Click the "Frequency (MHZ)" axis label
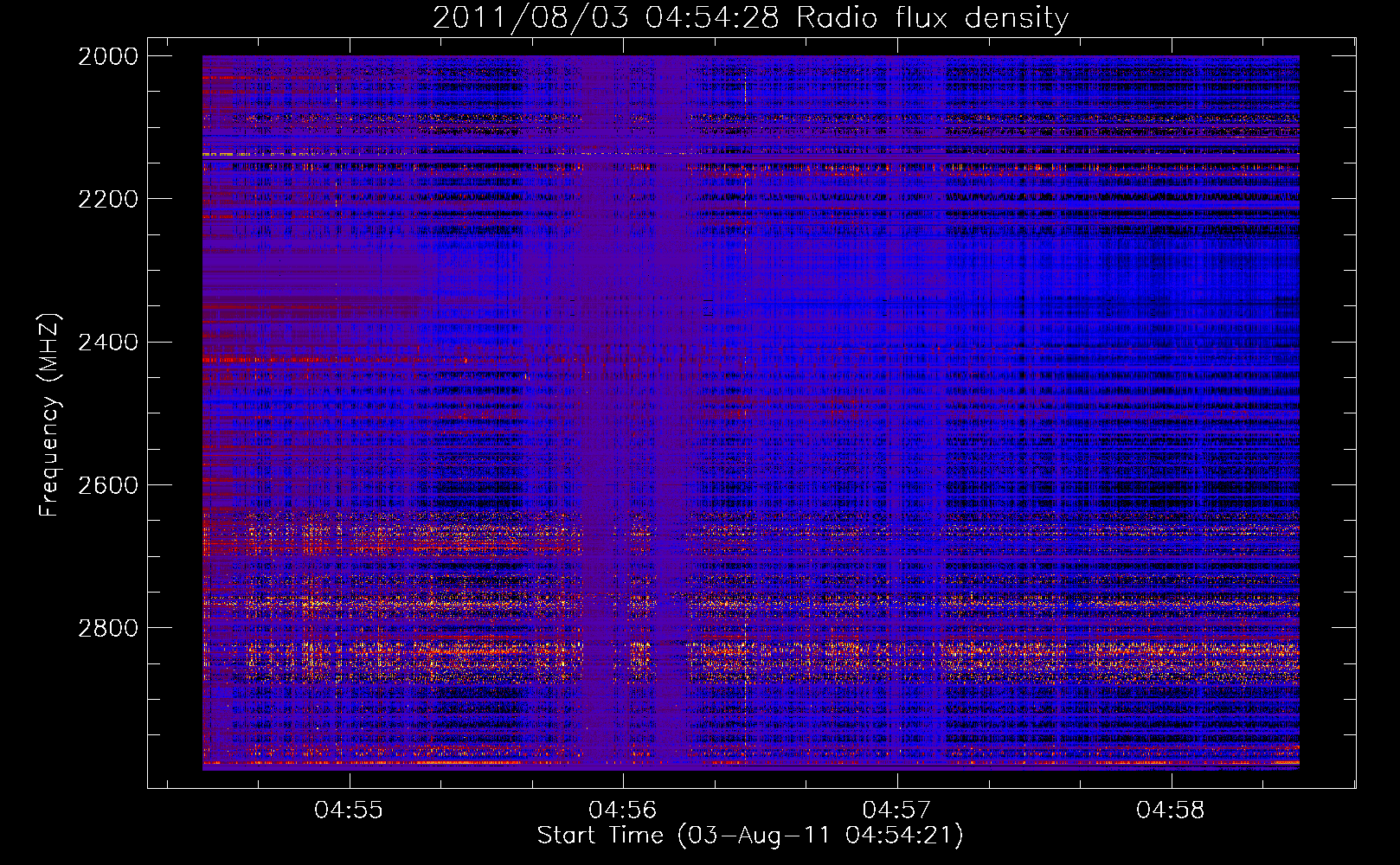The image size is (1400, 865). [50, 415]
